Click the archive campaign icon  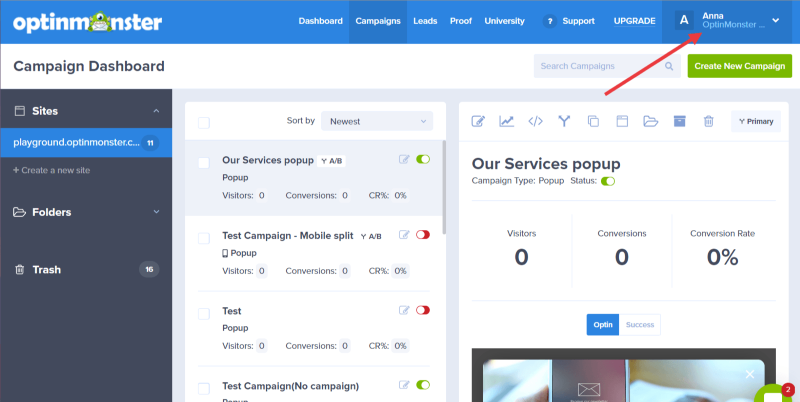(x=680, y=122)
